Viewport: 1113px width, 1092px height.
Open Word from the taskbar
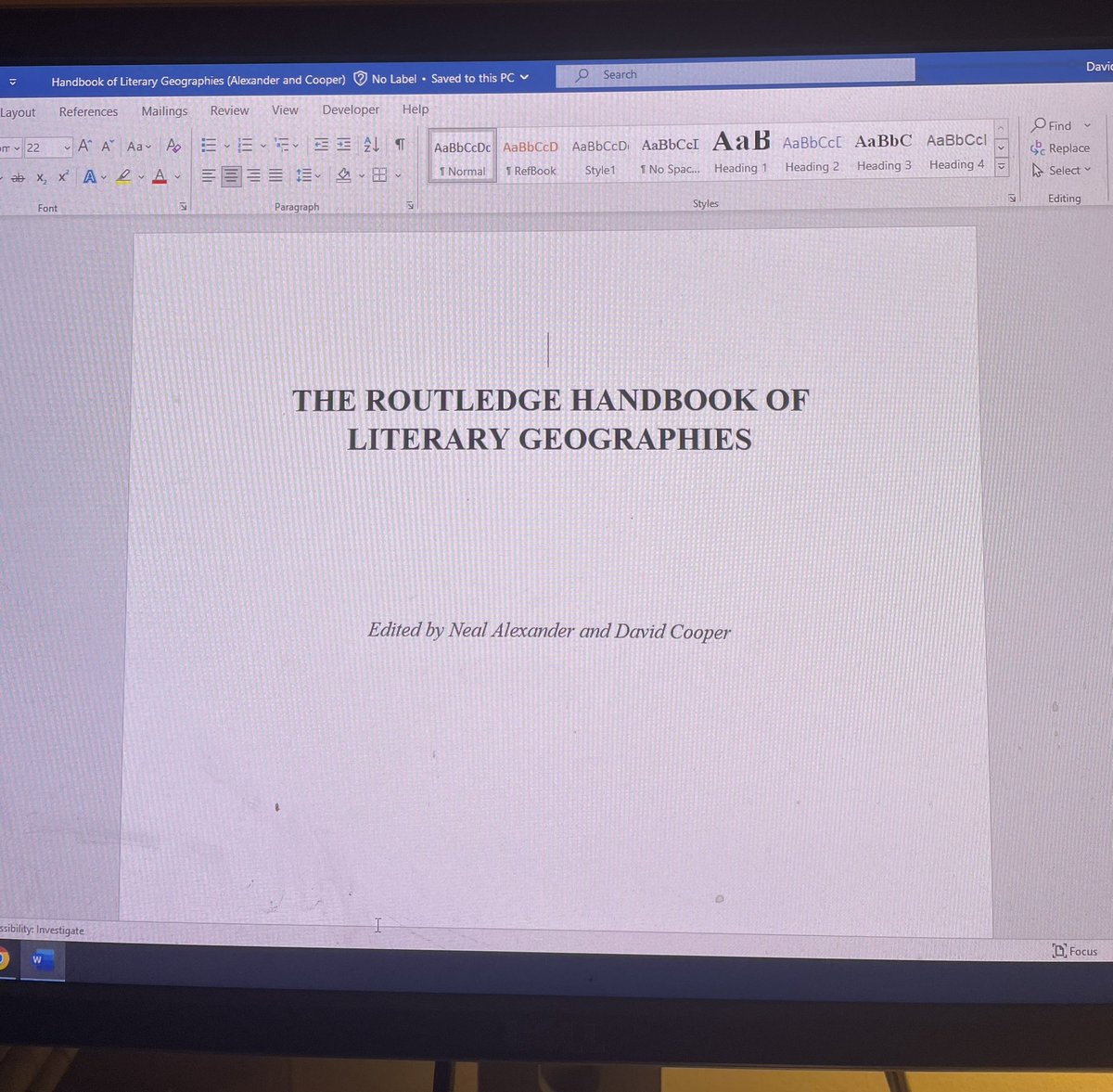[x=42, y=961]
